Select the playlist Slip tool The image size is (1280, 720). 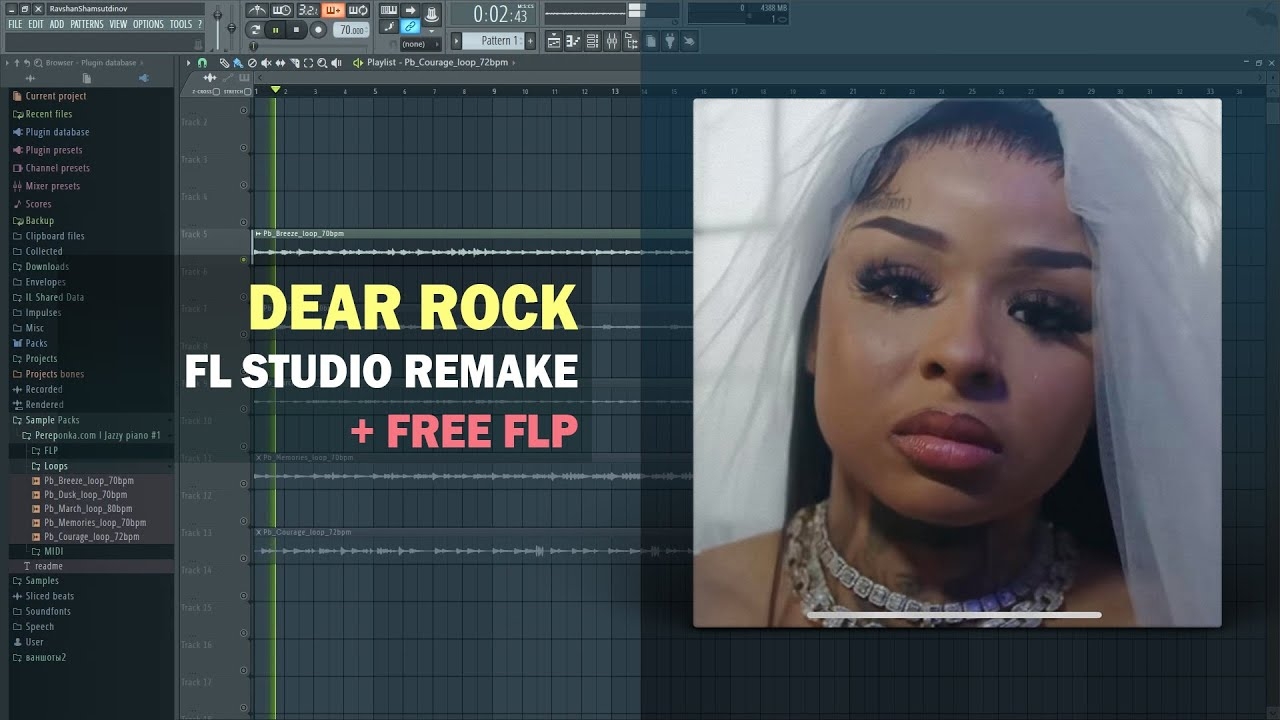click(280, 63)
